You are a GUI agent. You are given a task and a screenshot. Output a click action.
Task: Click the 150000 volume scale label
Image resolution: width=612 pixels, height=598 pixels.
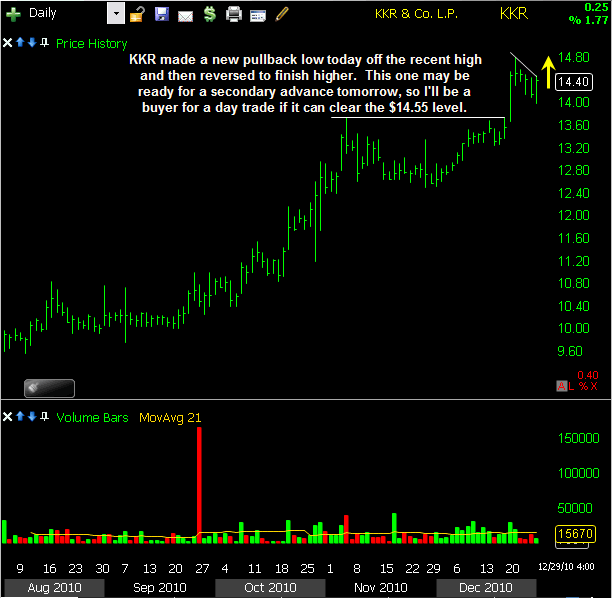(578, 438)
